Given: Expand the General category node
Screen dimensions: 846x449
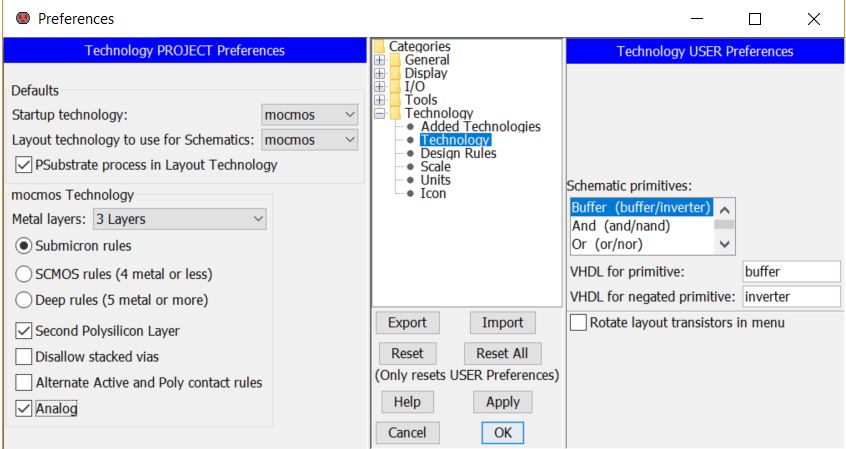Looking at the screenshot, I should pos(380,60).
